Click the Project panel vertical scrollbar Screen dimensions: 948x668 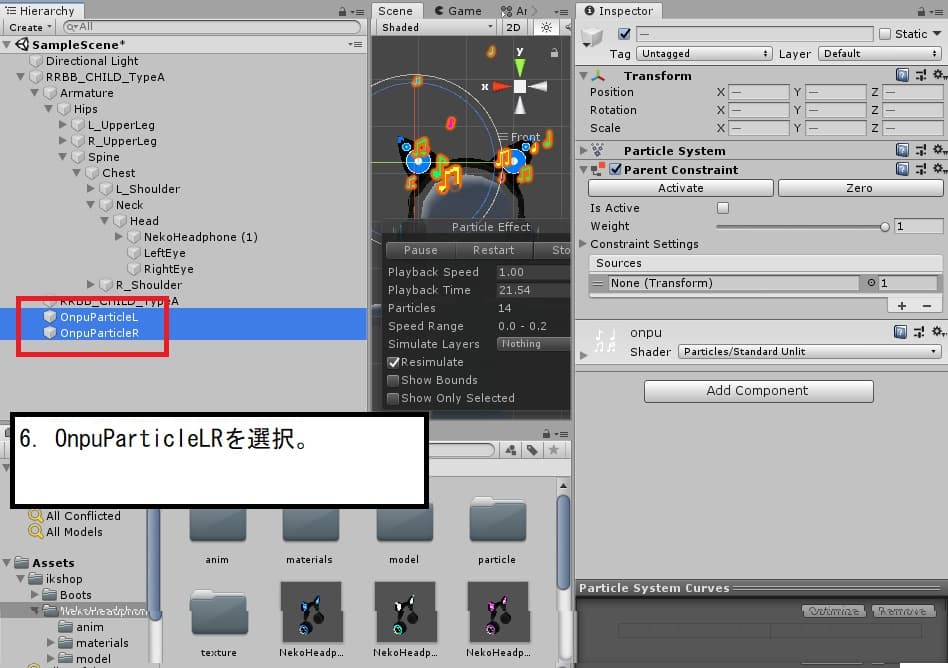tap(563, 541)
